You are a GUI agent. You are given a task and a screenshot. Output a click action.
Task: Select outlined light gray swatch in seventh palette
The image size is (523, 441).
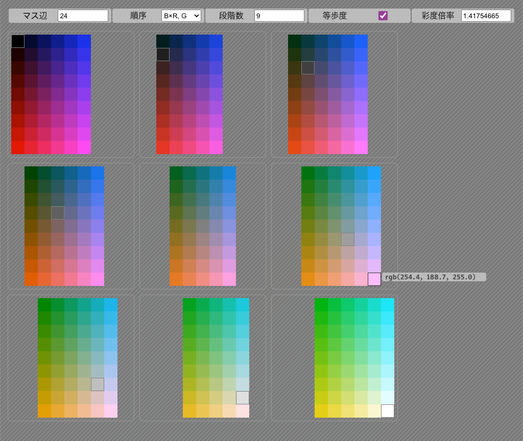[x=97, y=384]
